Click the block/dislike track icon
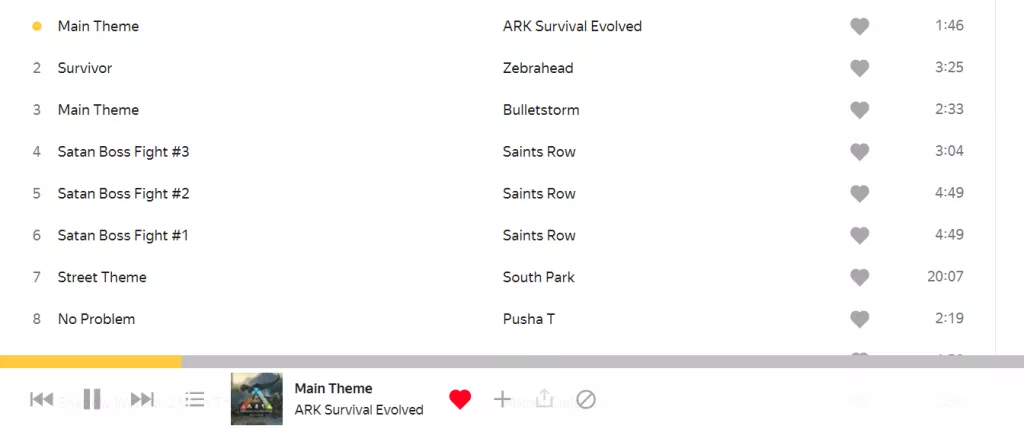Viewport: 1024px width, 429px height. click(586, 400)
